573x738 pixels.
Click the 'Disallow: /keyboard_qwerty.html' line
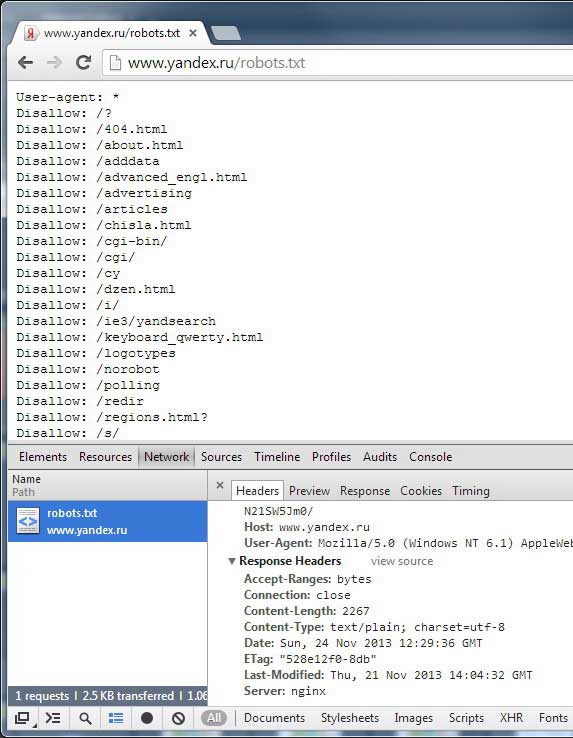tap(140, 337)
